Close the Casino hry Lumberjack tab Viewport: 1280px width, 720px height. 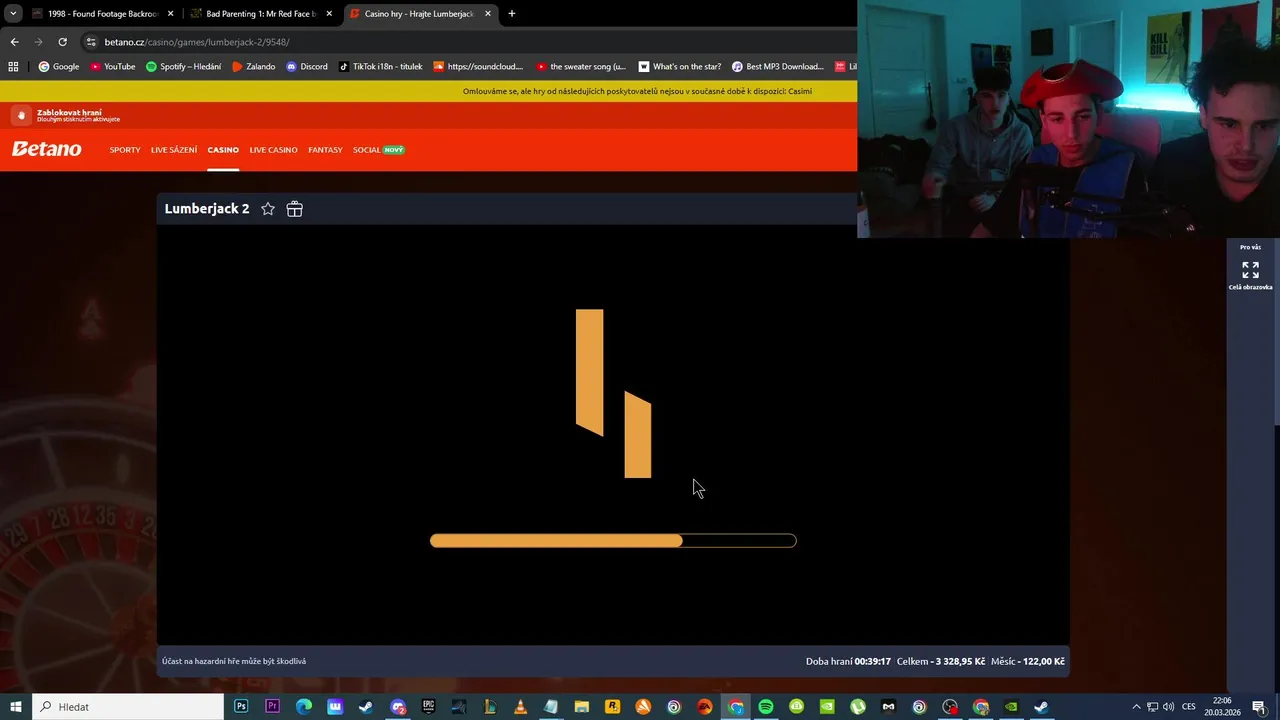point(488,14)
